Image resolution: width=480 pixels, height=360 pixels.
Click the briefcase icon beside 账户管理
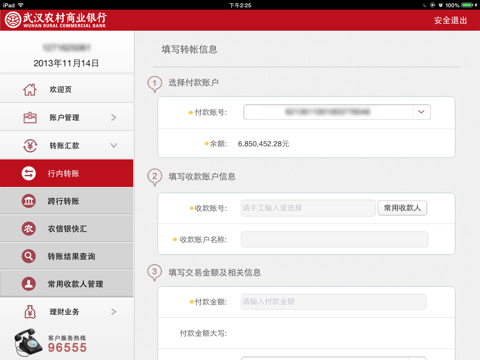30,117
